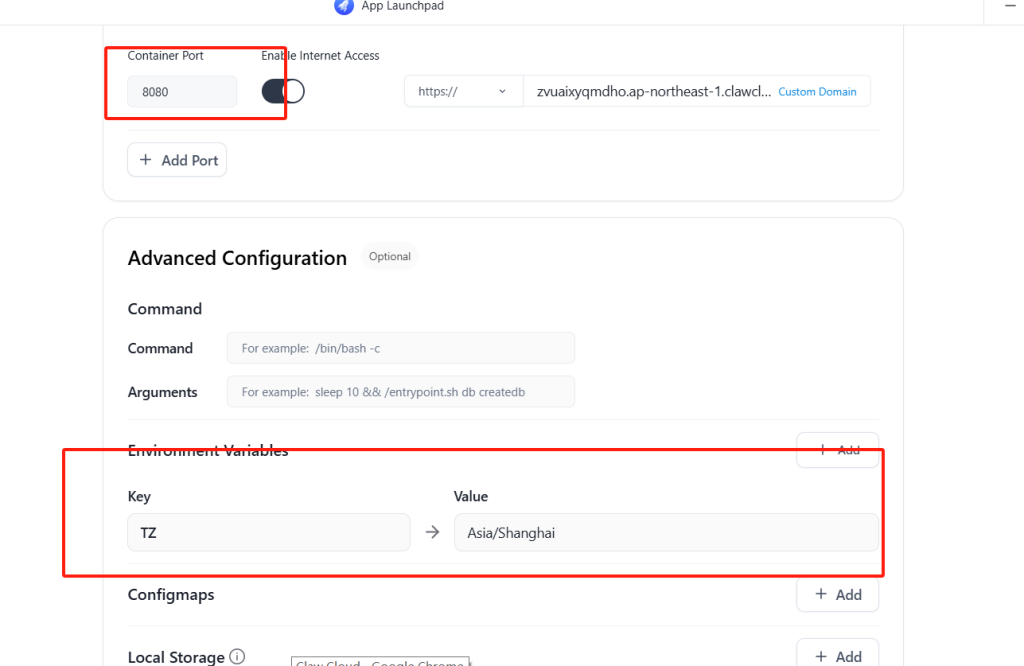Click the App Launchpad window title

(x=403, y=6)
